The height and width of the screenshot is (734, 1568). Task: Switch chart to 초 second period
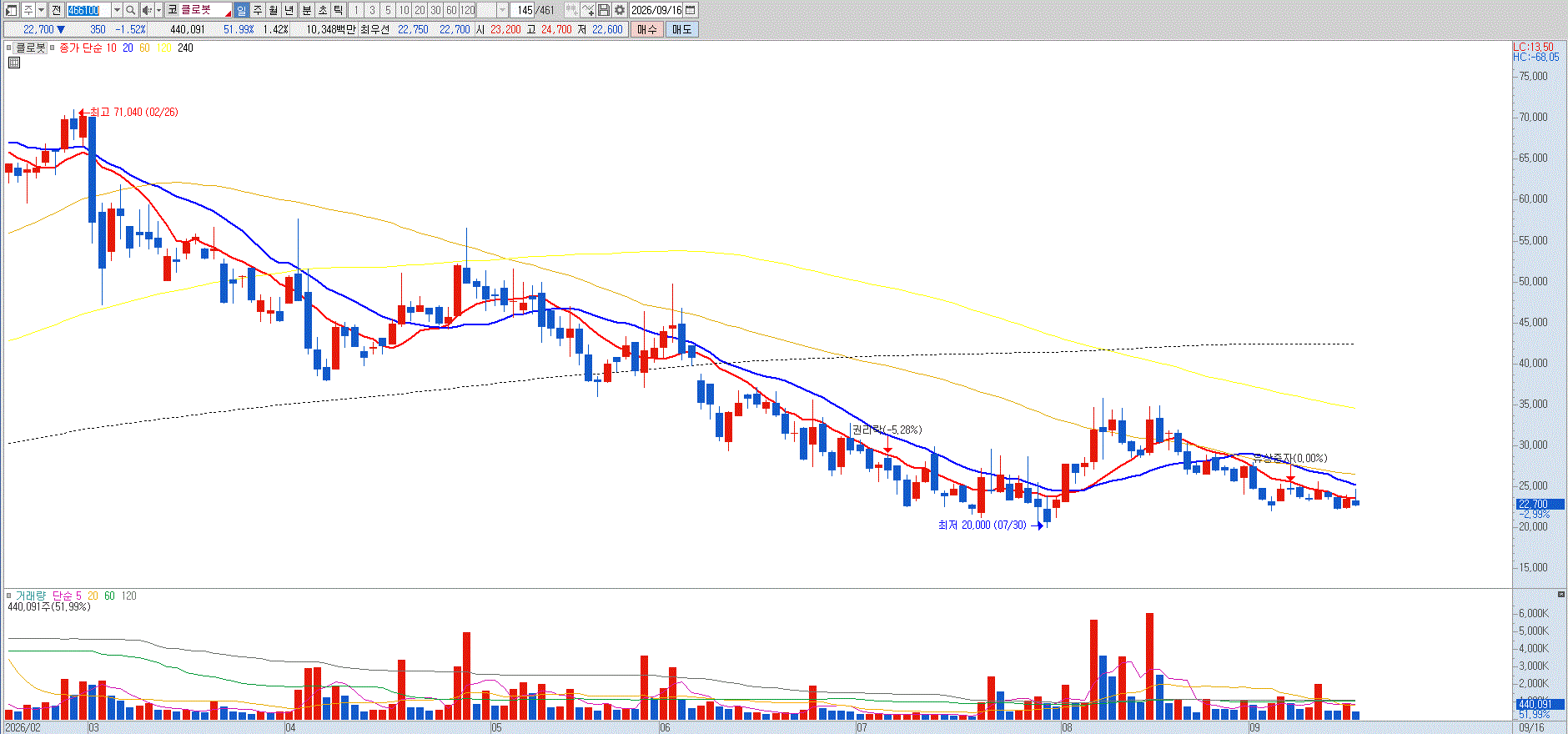click(323, 10)
